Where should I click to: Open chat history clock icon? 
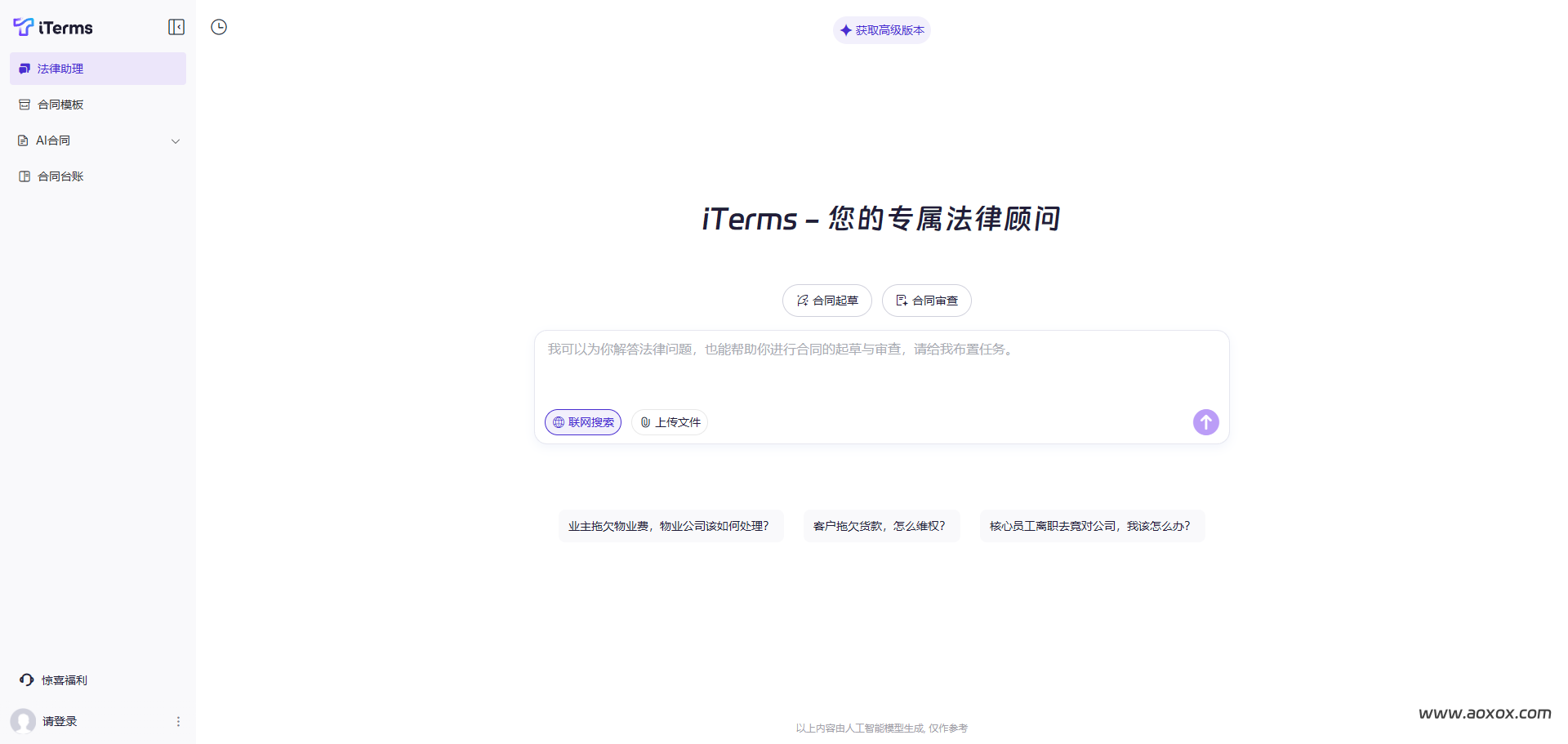pyautogui.click(x=219, y=27)
